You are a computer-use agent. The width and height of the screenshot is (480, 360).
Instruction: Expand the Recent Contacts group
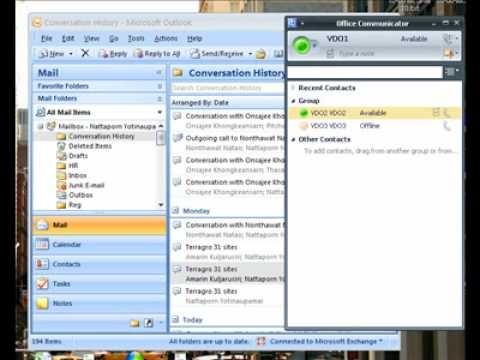293,88
